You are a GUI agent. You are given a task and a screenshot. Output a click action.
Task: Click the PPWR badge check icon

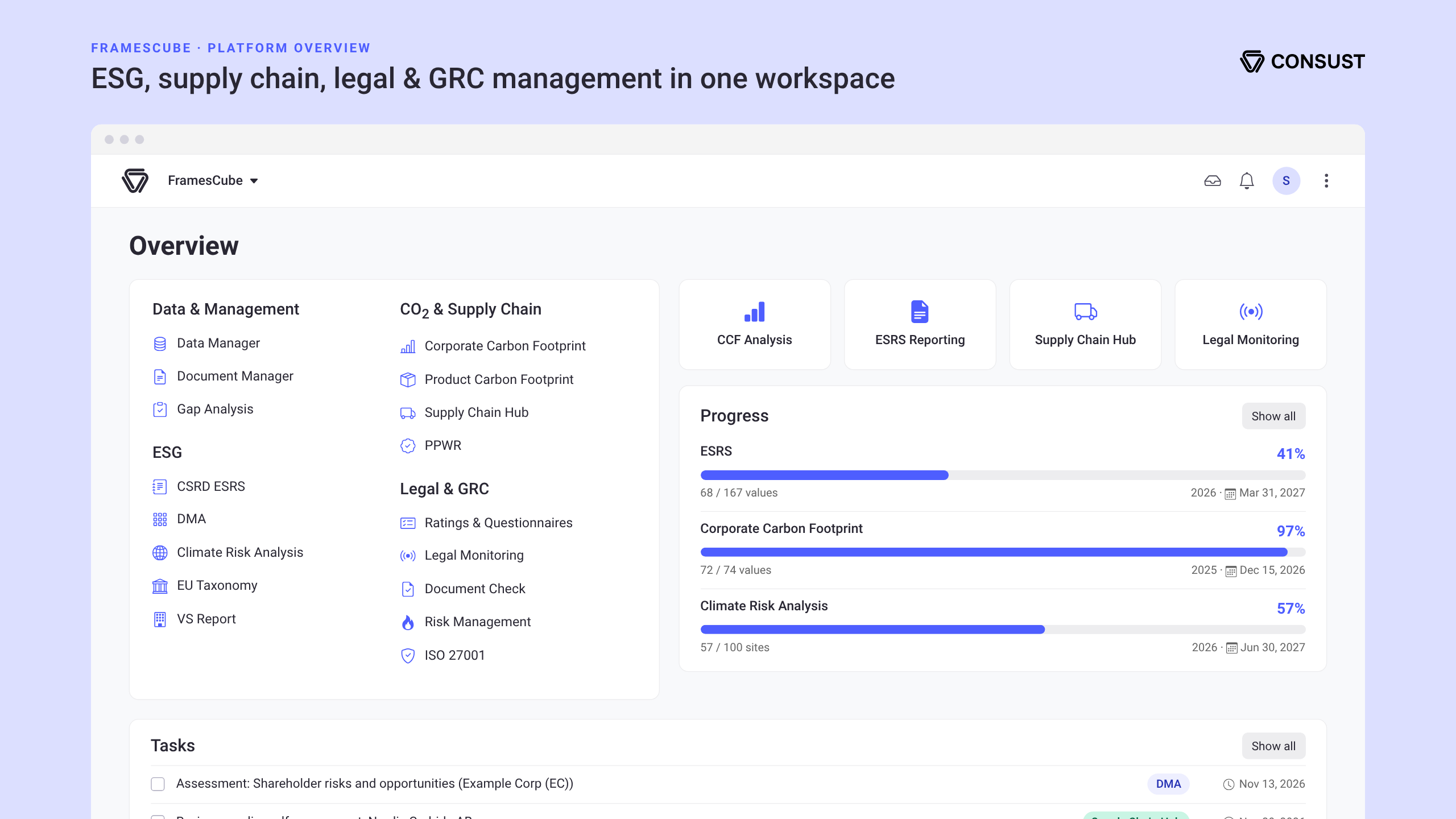click(408, 446)
